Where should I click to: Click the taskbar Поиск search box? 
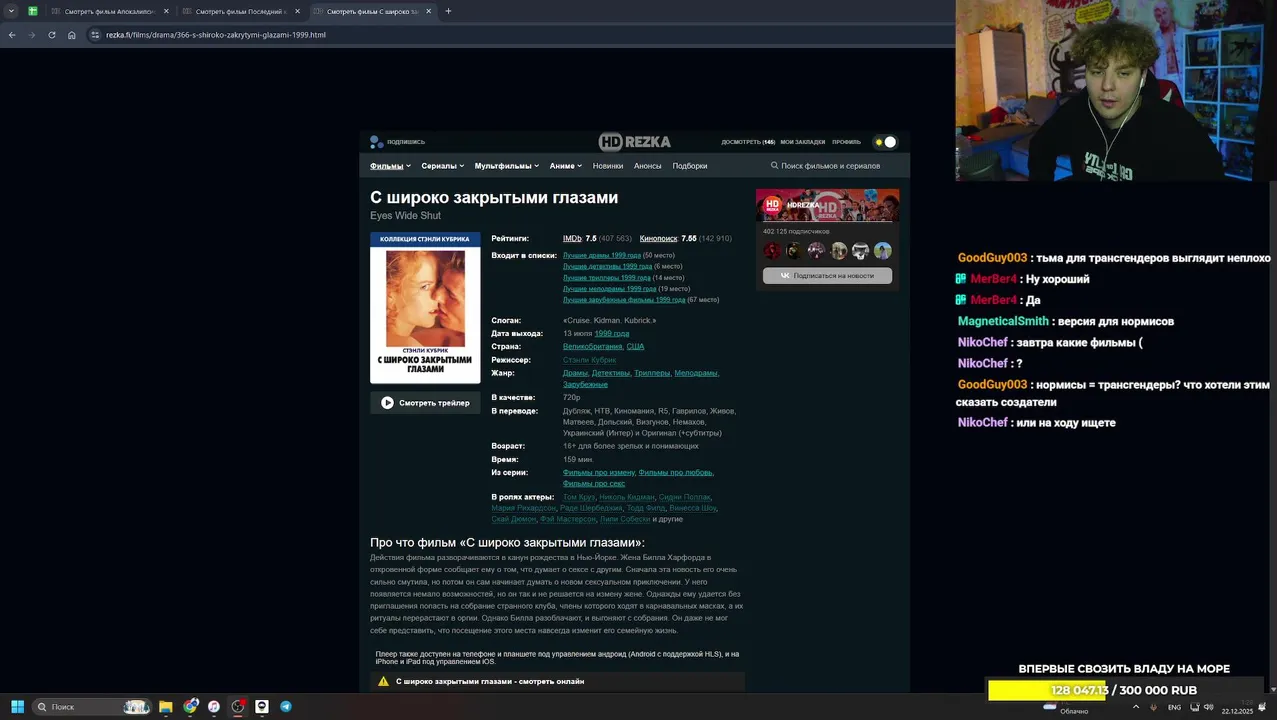pos(91,707)
